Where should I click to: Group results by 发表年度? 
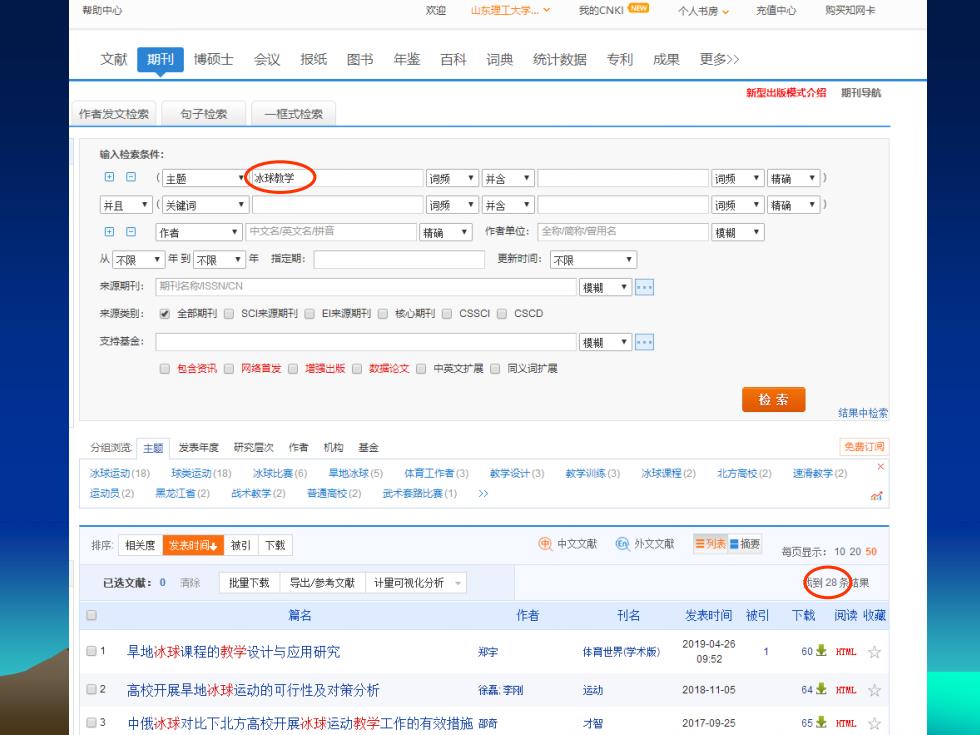pyautogui.click(x=199, y=448)
